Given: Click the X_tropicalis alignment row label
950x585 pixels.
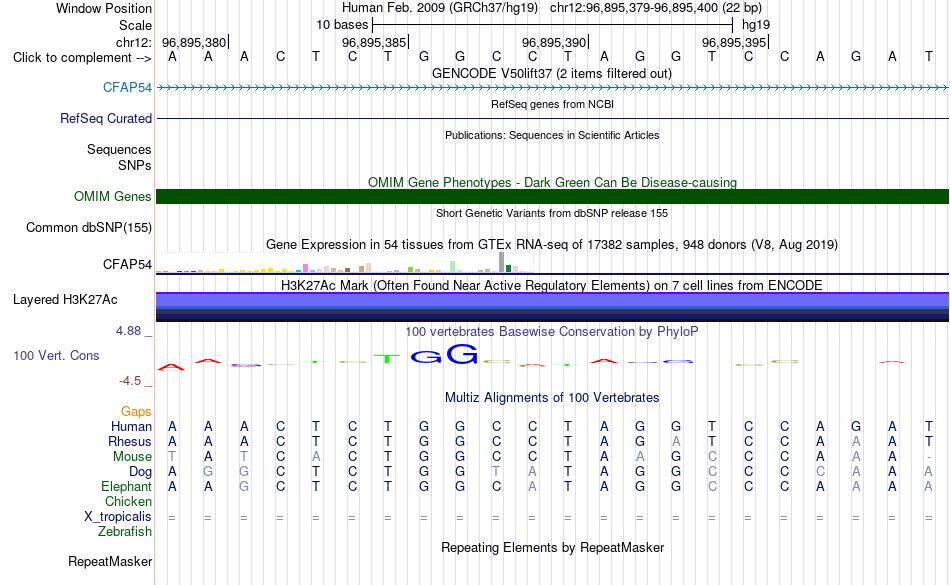Looking at the screenshot, I should coord(118,517).
